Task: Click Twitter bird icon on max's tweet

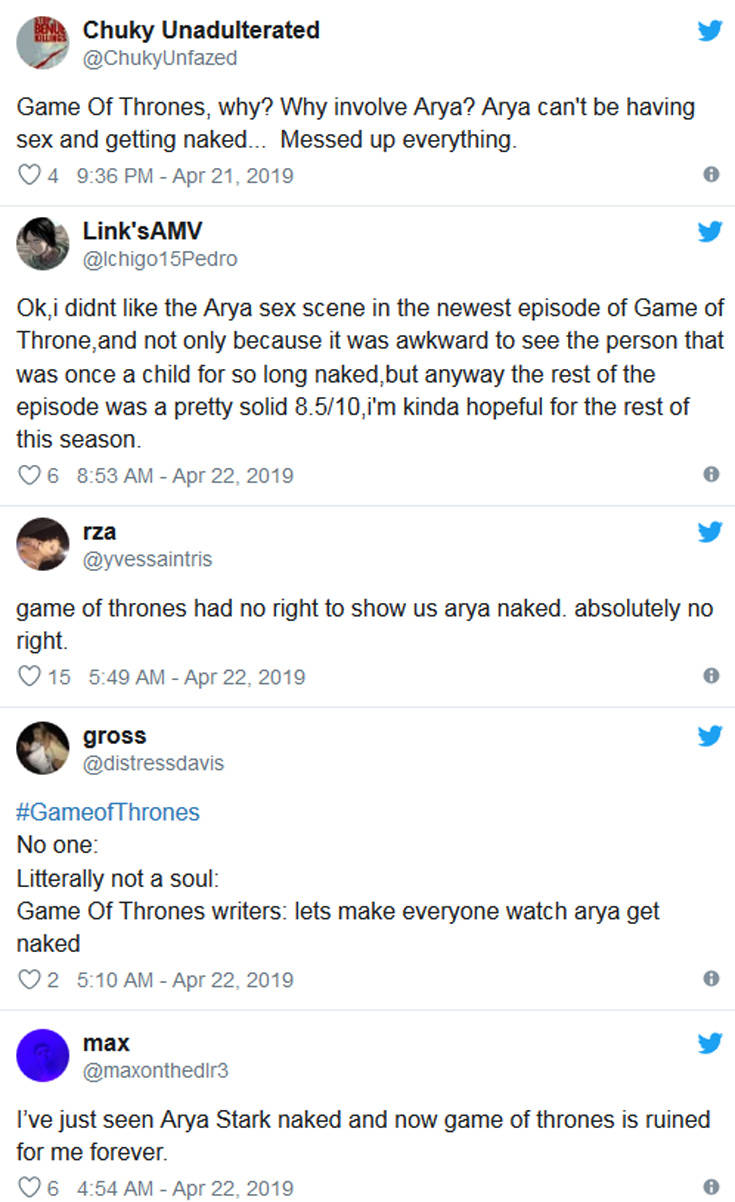Action: (710, 1044)
